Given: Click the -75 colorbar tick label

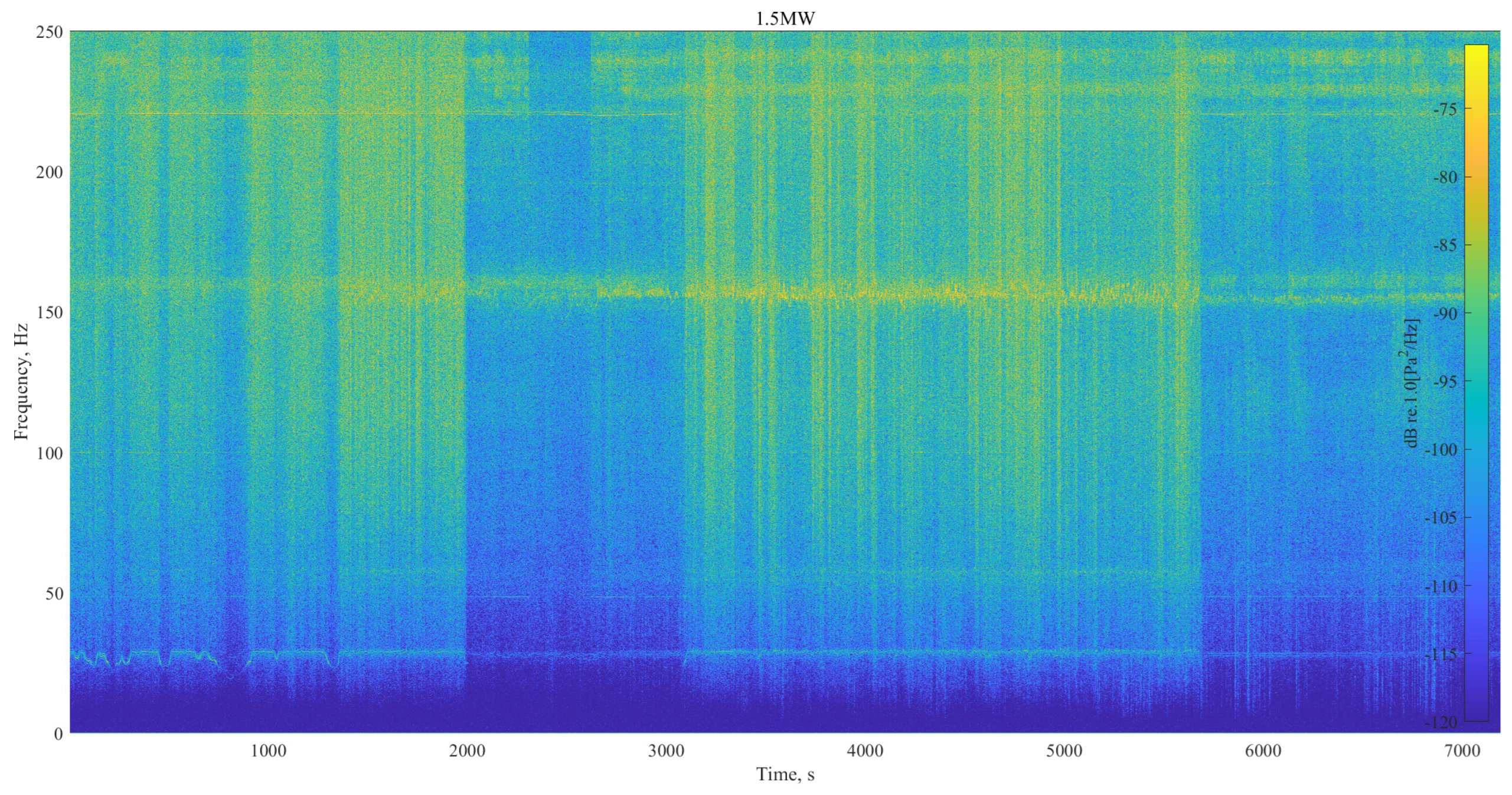Looking at the screenshot, I should pos(1445,109).
